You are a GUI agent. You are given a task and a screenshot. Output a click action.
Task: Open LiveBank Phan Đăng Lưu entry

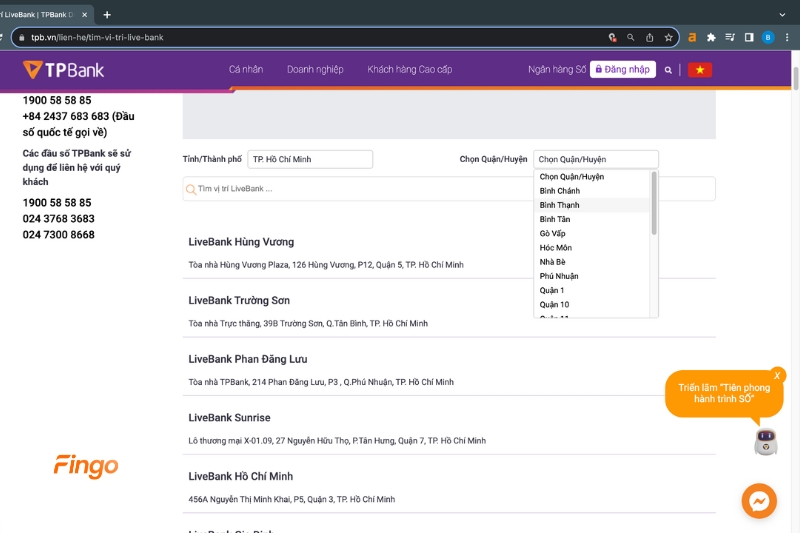[247, 359]
